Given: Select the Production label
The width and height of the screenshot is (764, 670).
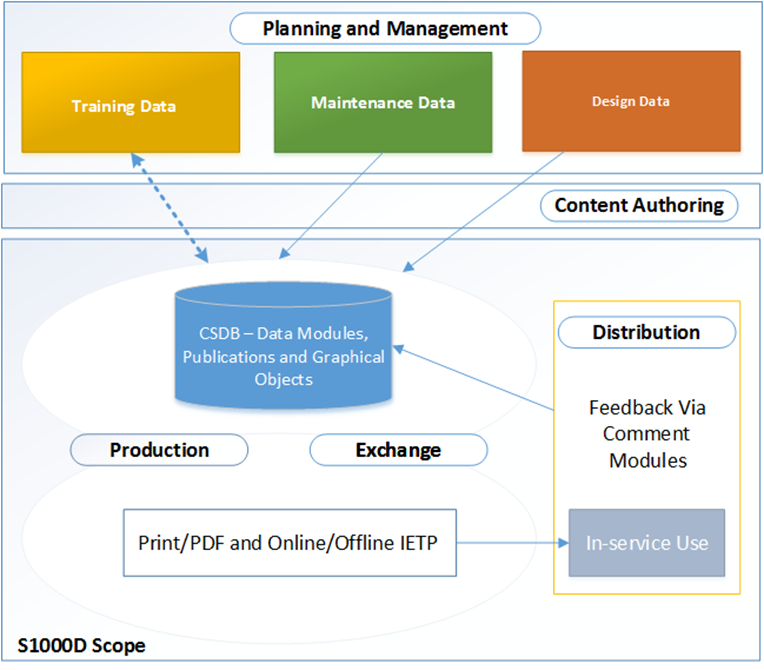Looking at the screenshot, I should (160, 450).
